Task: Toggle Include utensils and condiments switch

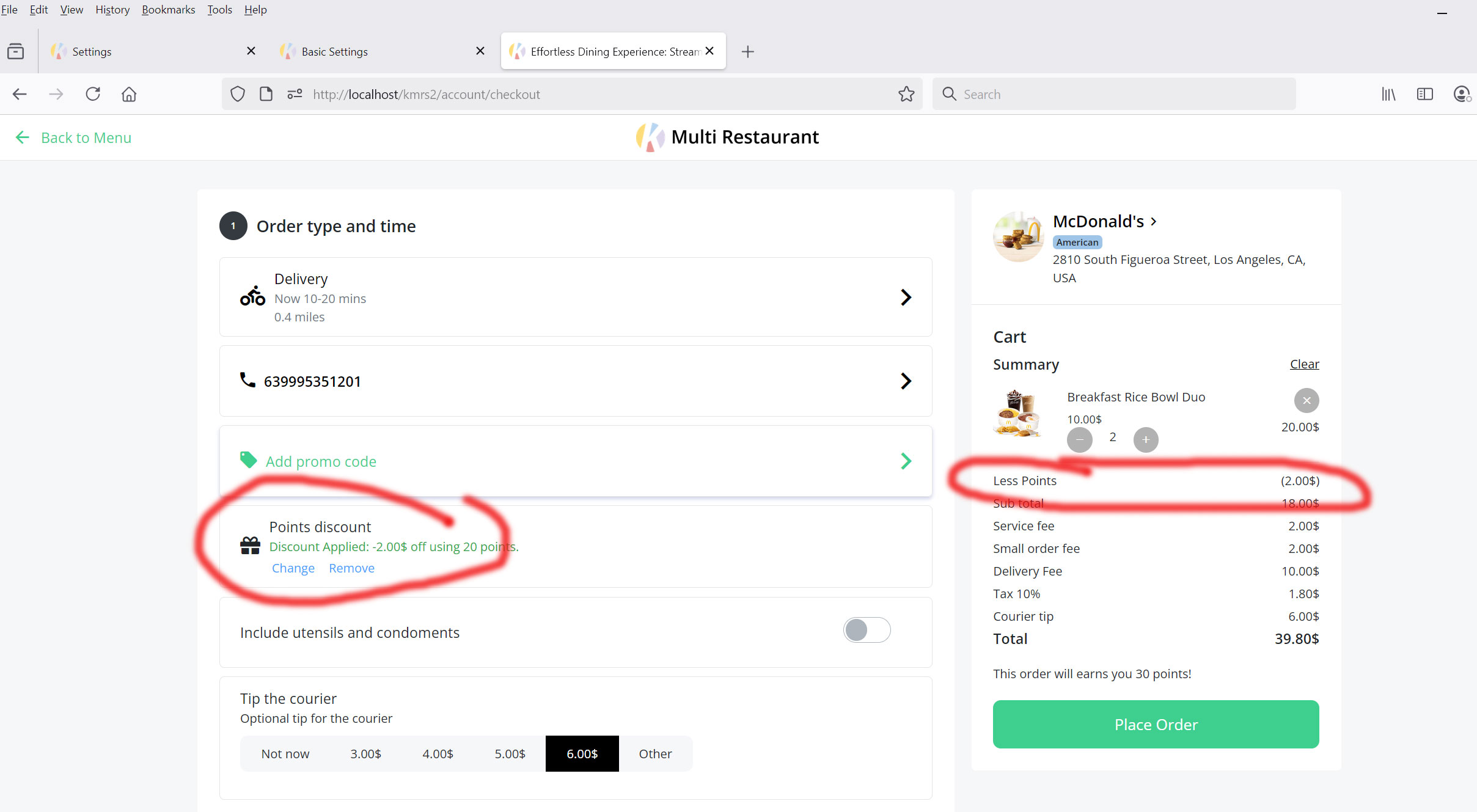Action: coord(867,630)
